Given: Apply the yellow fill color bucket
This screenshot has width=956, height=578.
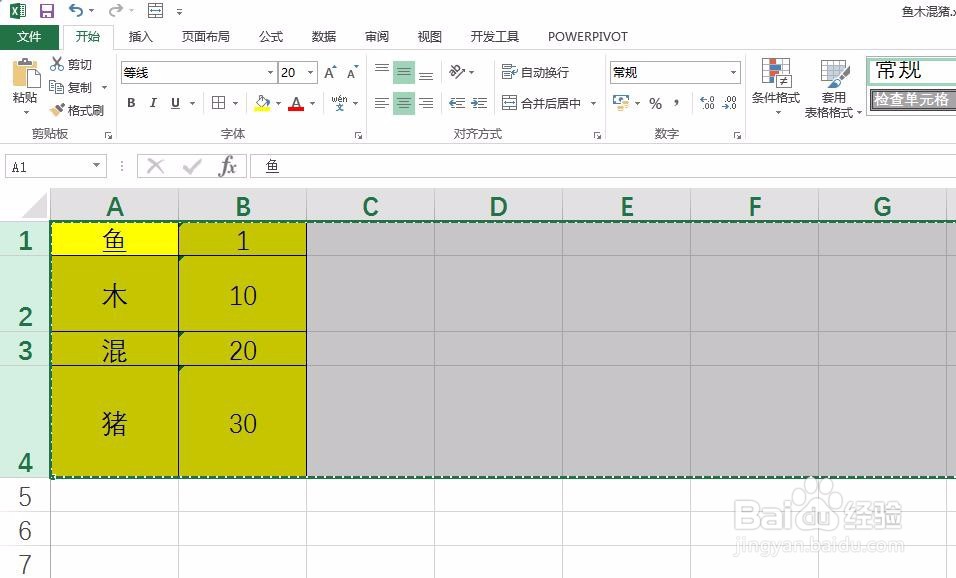Looking at the screenshot, I should click(262, 103).
